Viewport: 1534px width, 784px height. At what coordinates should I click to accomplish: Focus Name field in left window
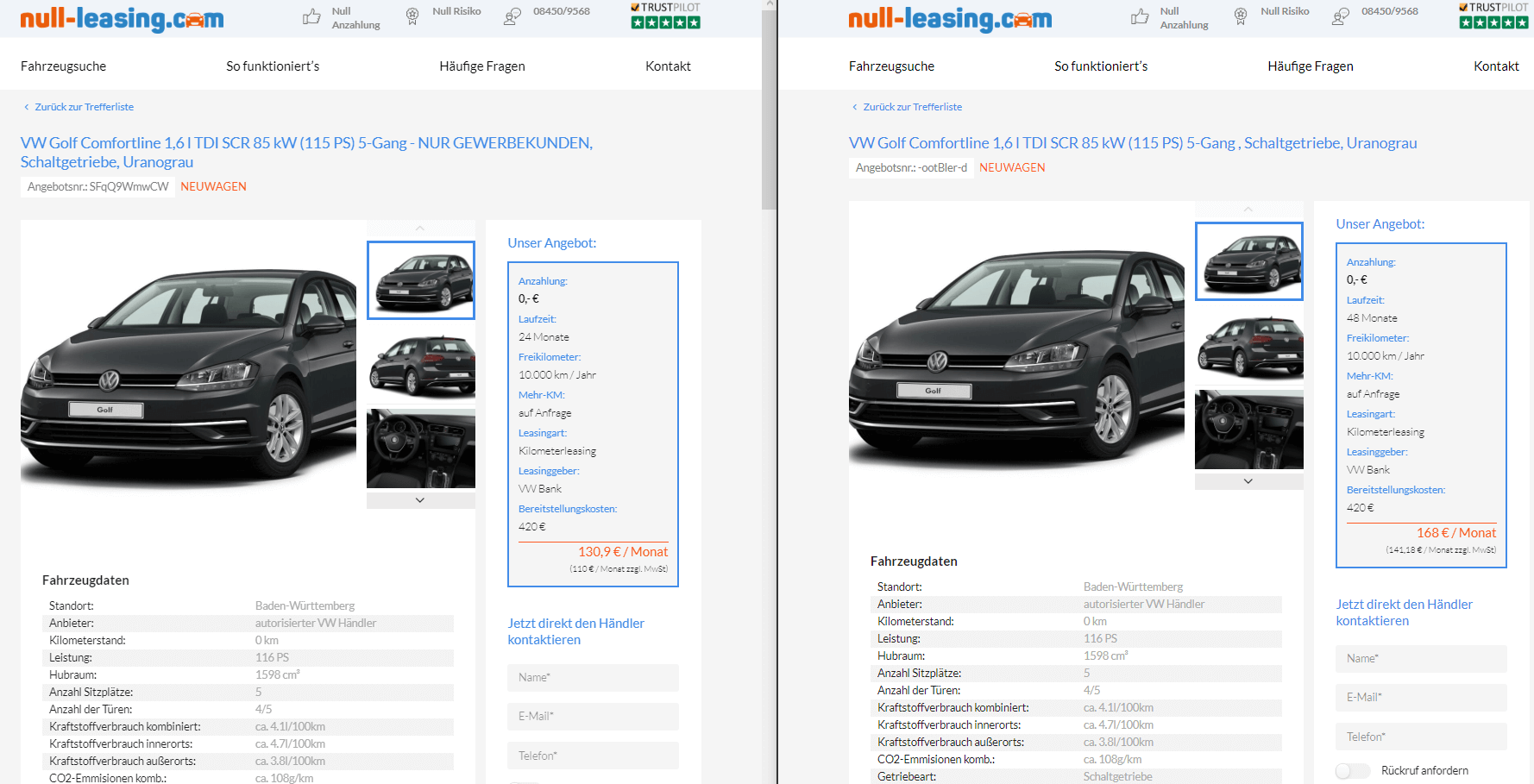(593, 678)
